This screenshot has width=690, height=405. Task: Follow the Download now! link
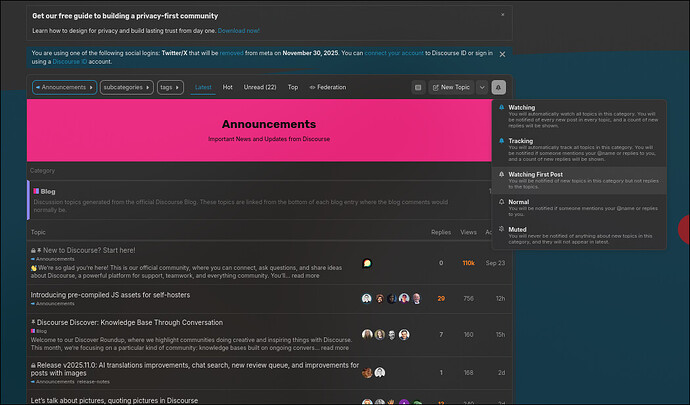tap(239, 31)
